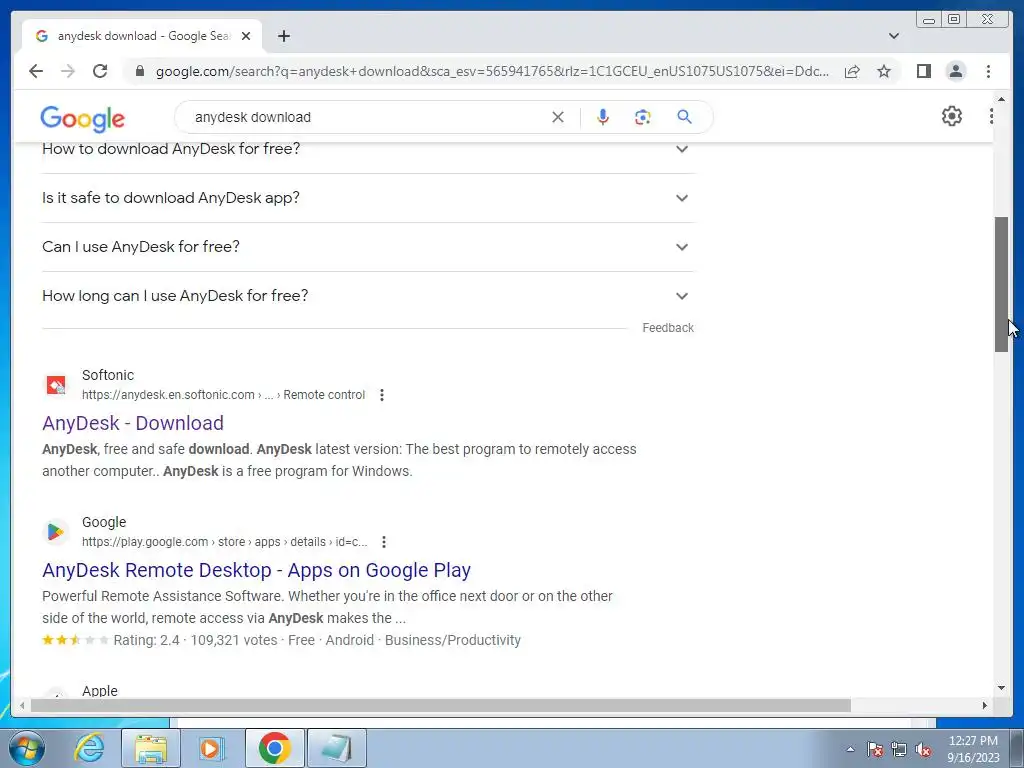Click the blue search magnifier button

click(684, 117)
